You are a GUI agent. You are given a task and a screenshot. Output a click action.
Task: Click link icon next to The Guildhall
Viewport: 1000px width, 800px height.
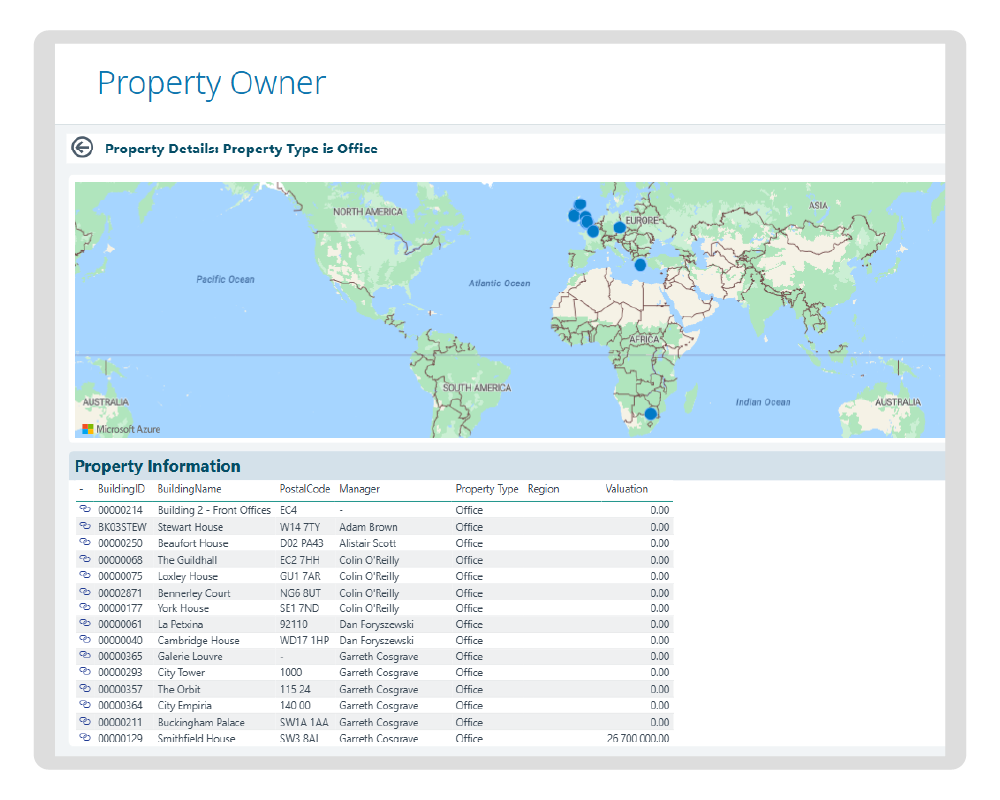click(x=85, y=560)
